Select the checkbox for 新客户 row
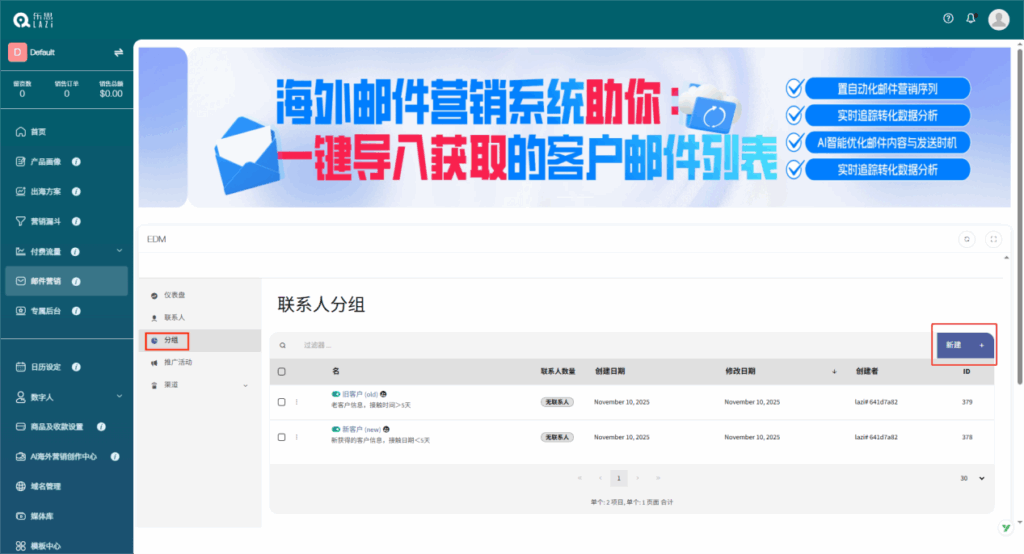The height and width of the screenshot is (554, 1024). (281, 437)
